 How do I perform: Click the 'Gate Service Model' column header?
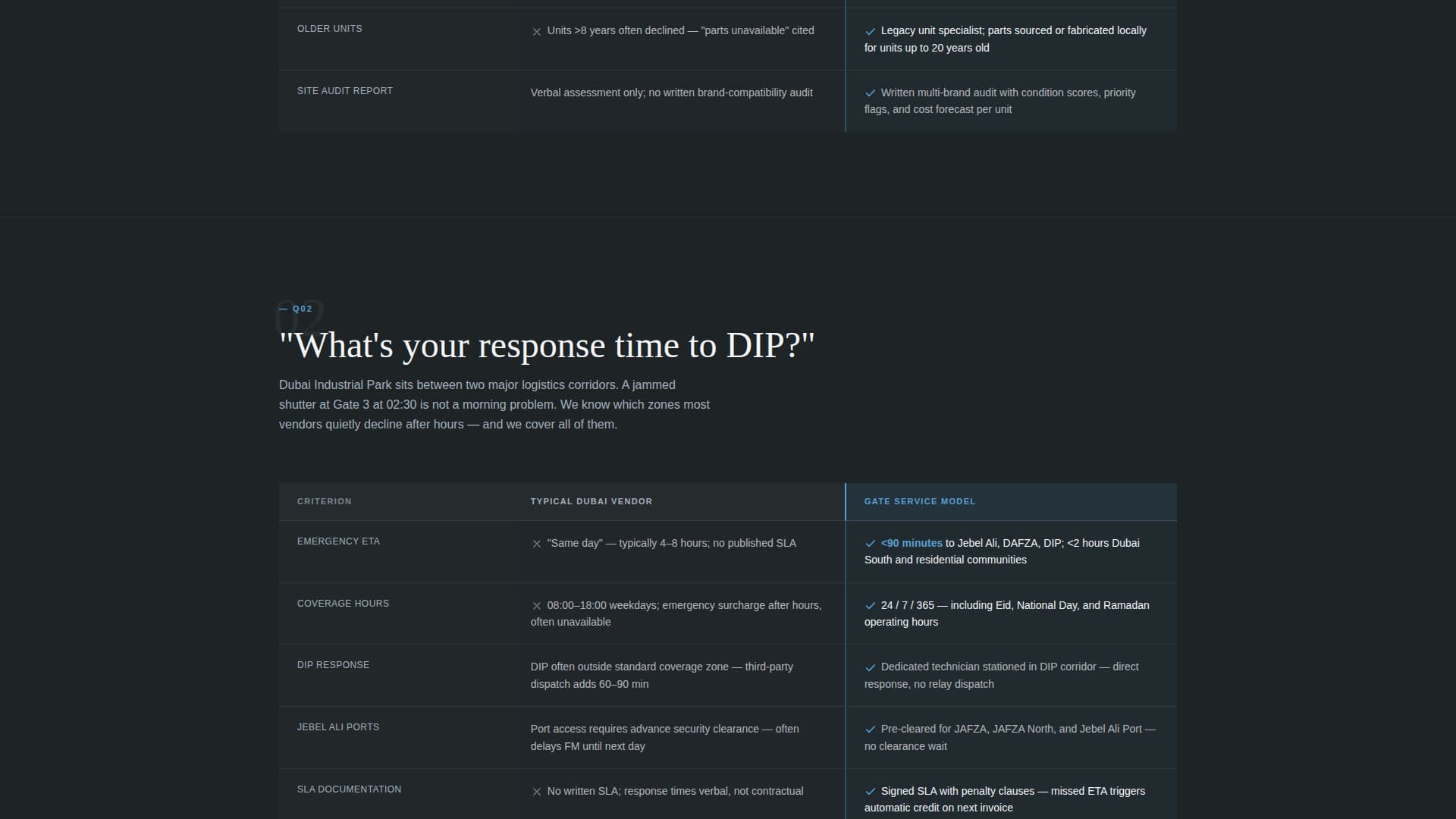point(920,501)
